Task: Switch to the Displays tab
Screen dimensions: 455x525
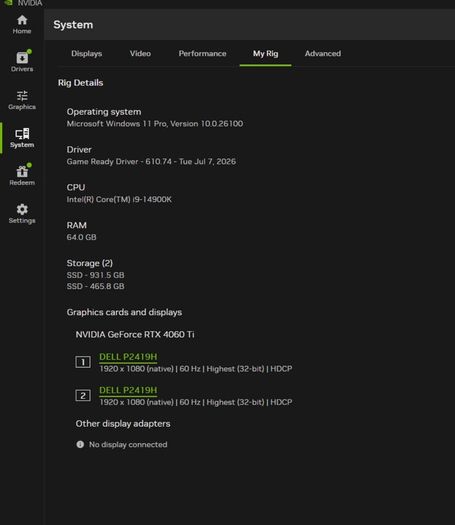Action: [86, 54]
